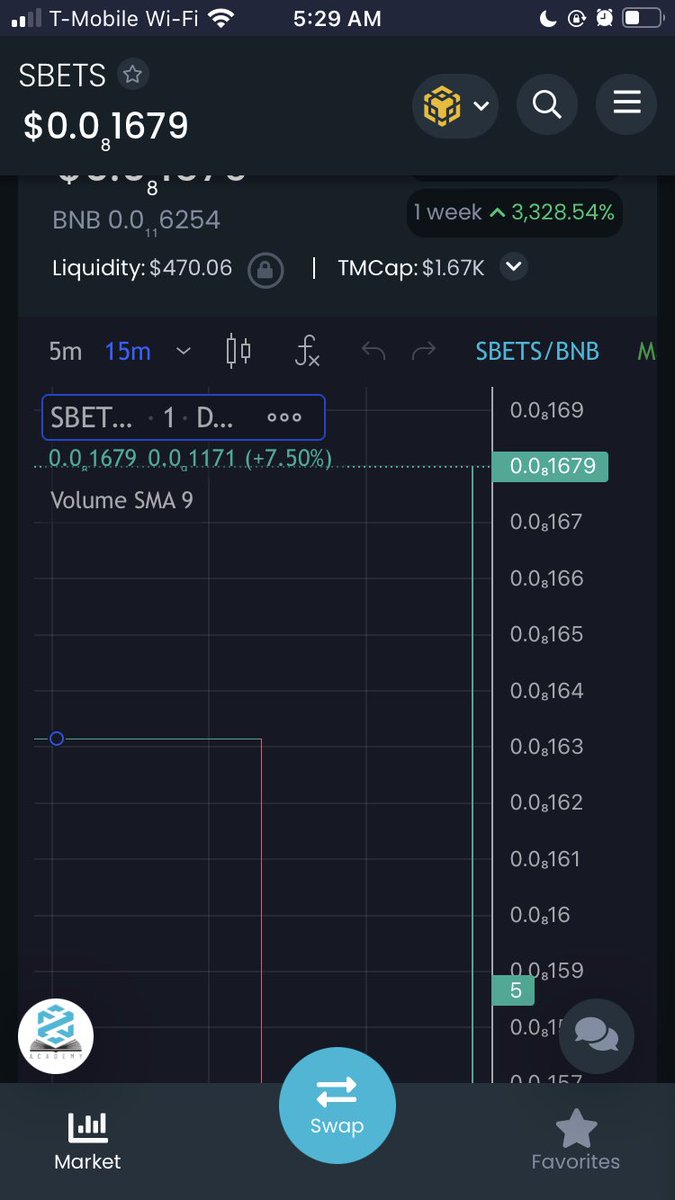Image resolution: width=675 pixels, height=1200 pixels.
Task: Click the header price $0.0₈1679
Action: [106, 128]
